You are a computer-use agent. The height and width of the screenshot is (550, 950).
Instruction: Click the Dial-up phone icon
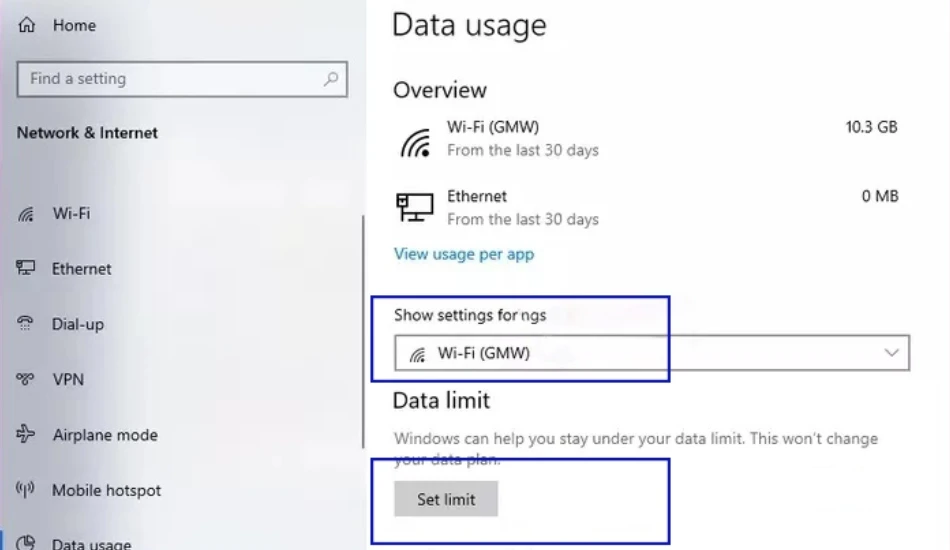pyautogui.click(x=25, y=323)
